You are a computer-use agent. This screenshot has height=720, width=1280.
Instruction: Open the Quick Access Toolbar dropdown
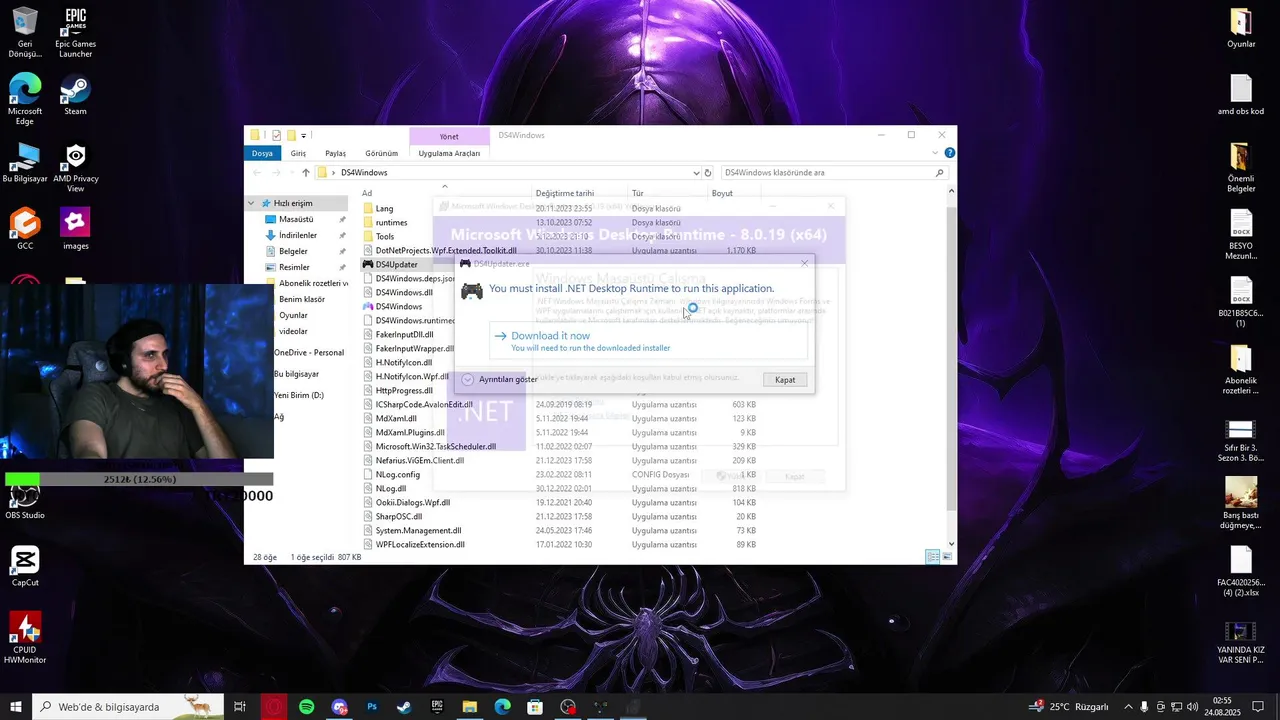click(303, 135)
